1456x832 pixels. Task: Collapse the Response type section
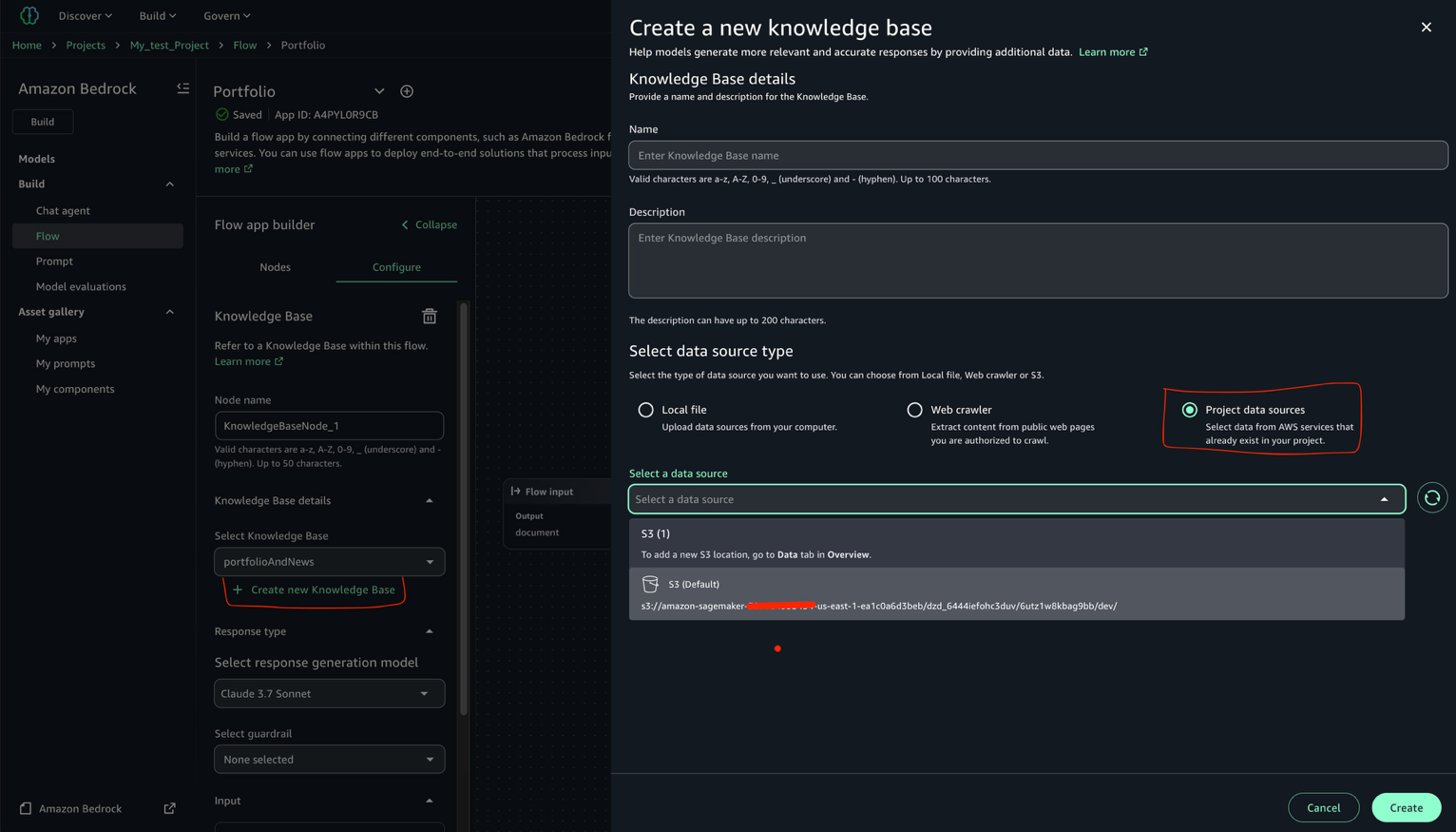430,631
